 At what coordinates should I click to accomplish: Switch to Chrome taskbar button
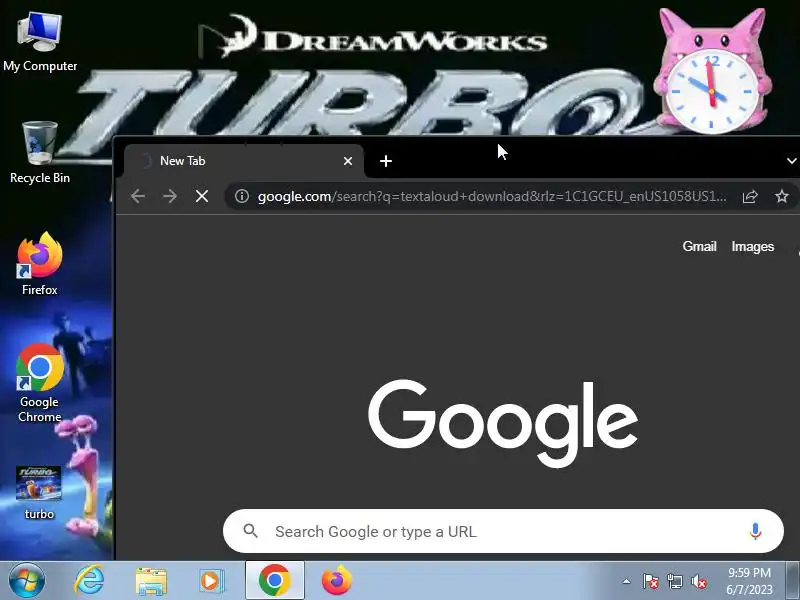pos(274,581)
